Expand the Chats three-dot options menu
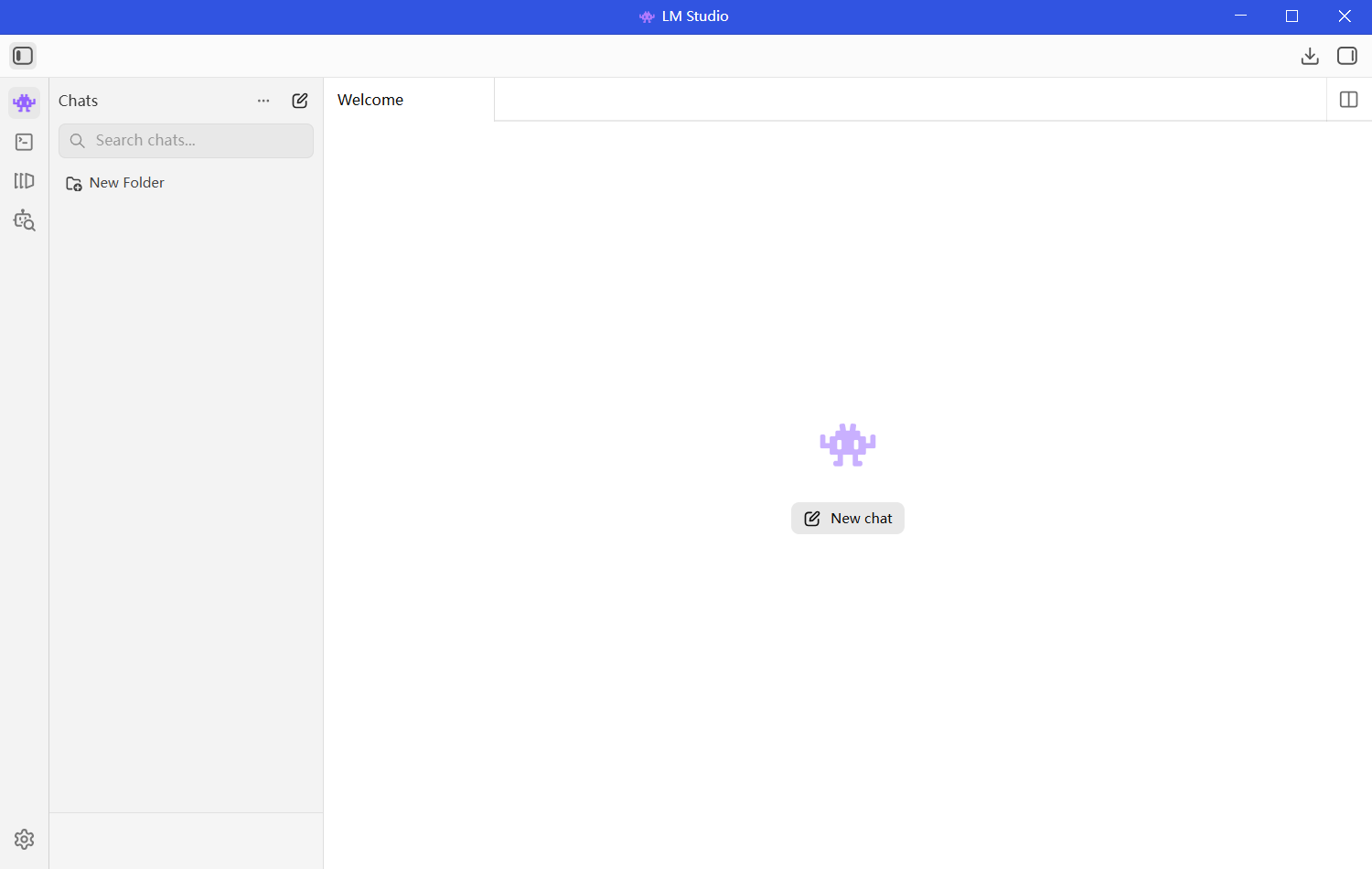Viewport: 1372px width, 869px height. 263,101
